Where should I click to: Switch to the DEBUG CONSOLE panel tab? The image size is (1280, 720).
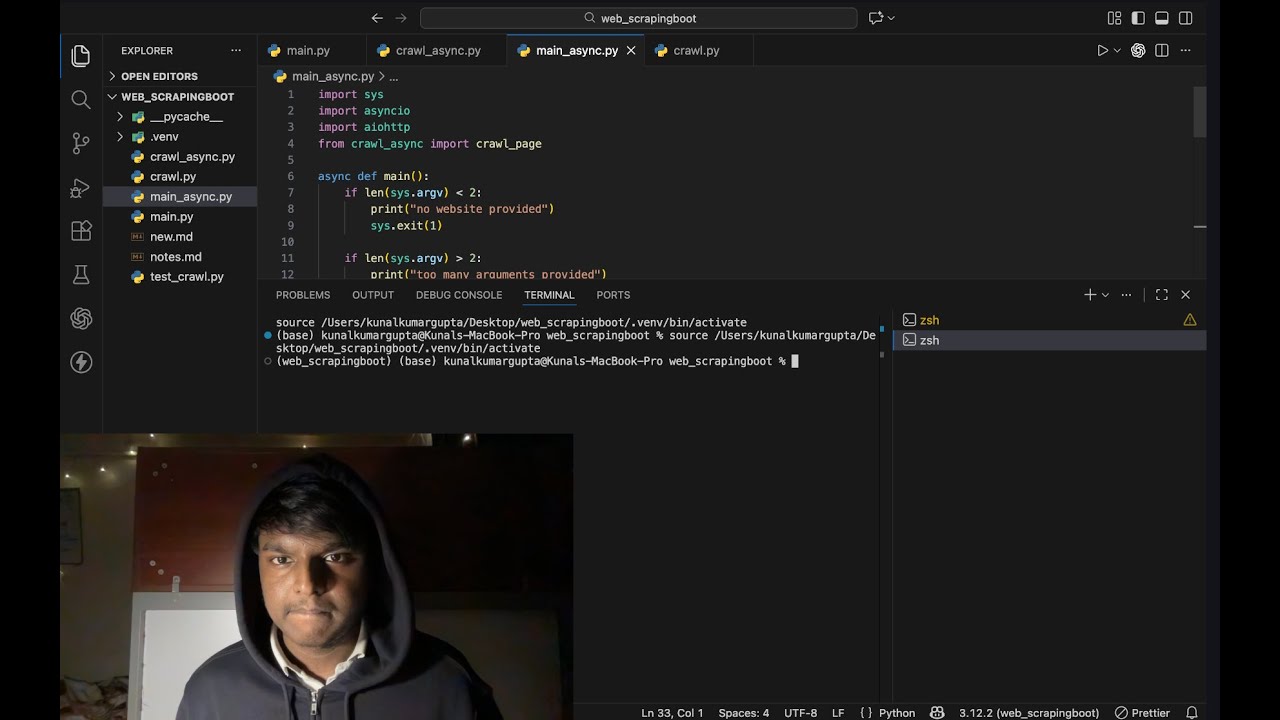[x=459, y=295]
